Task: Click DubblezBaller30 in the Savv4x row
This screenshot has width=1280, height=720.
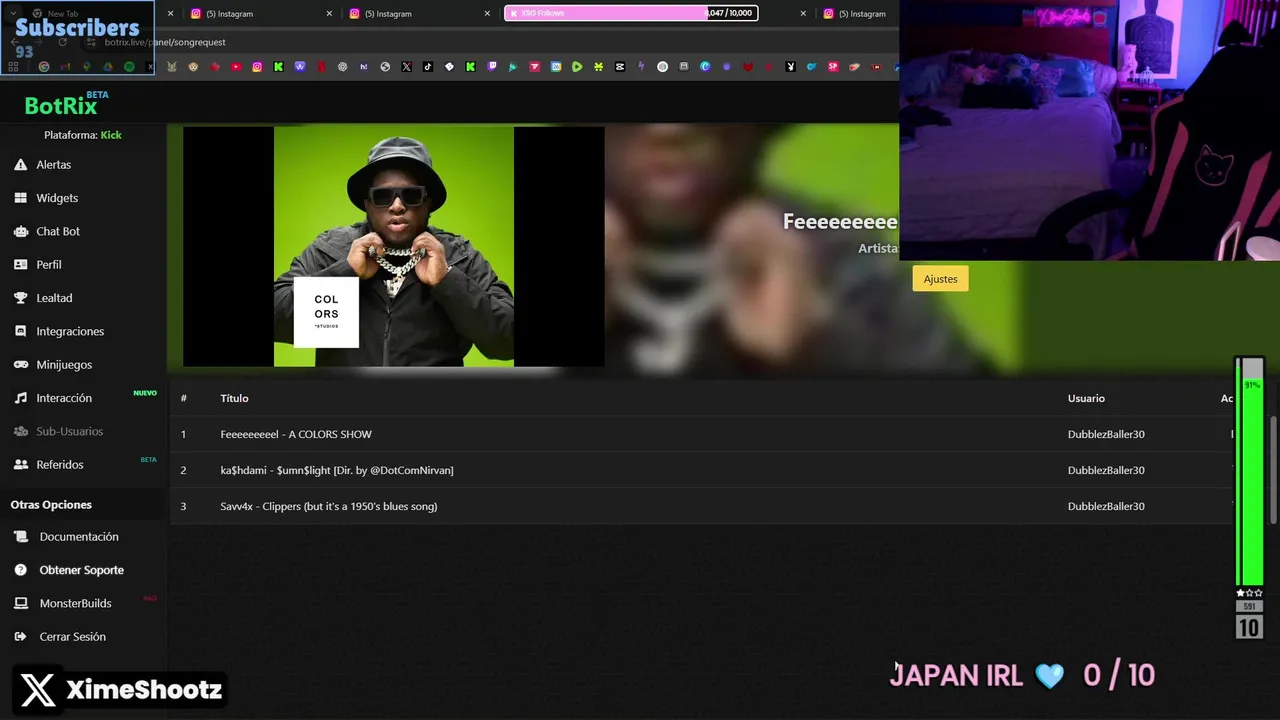Action: (x=1106, y=506)
